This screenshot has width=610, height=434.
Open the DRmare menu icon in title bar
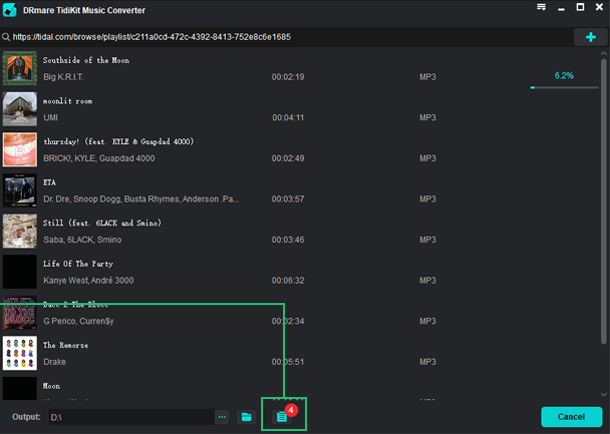(541, 7)
